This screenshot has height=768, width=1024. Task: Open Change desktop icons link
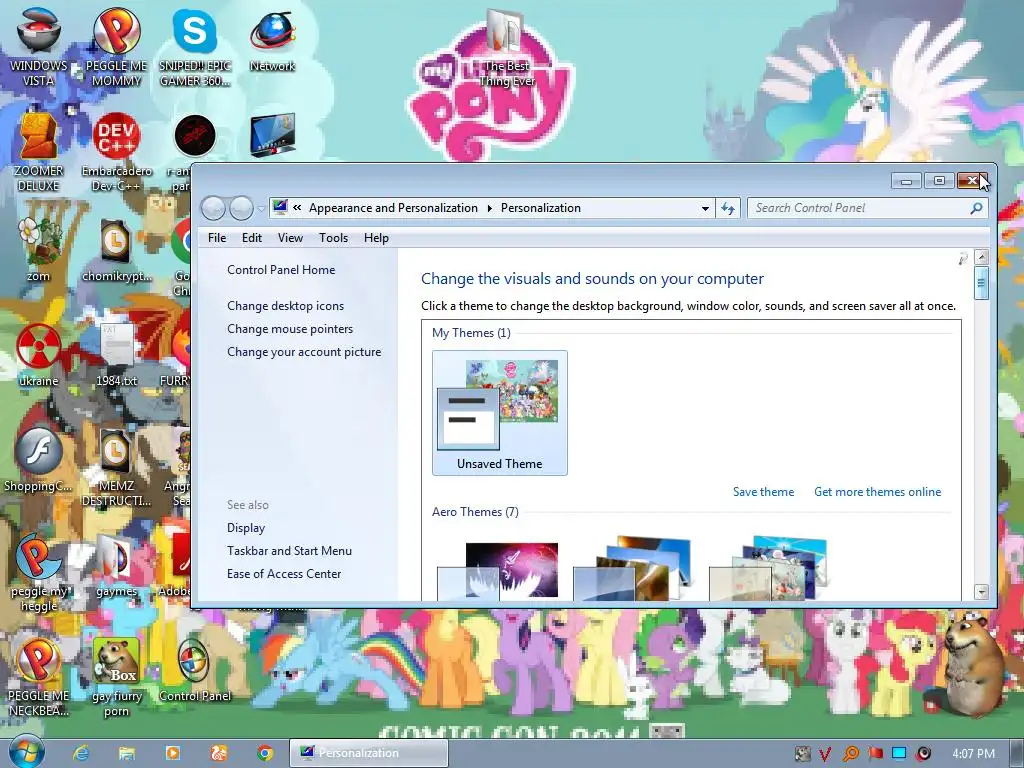pyautogui.click(x=285, y=306)
